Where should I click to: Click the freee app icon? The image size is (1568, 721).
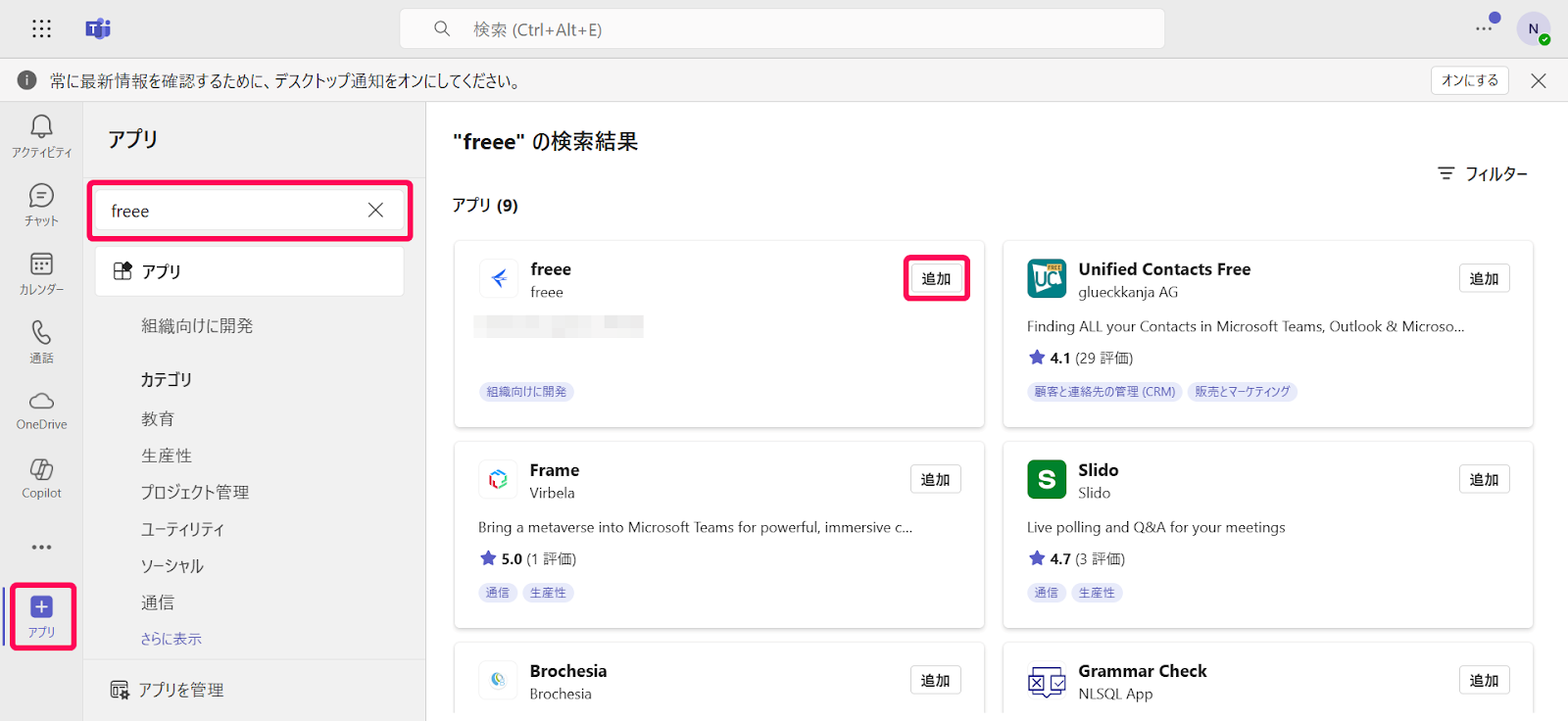[498, 278]
